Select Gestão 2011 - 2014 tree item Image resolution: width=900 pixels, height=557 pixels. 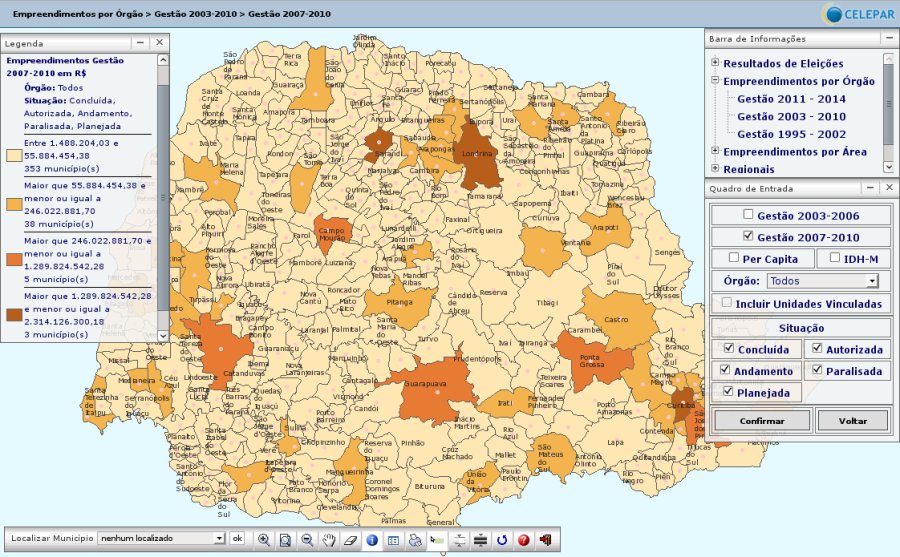pos(791,99)
